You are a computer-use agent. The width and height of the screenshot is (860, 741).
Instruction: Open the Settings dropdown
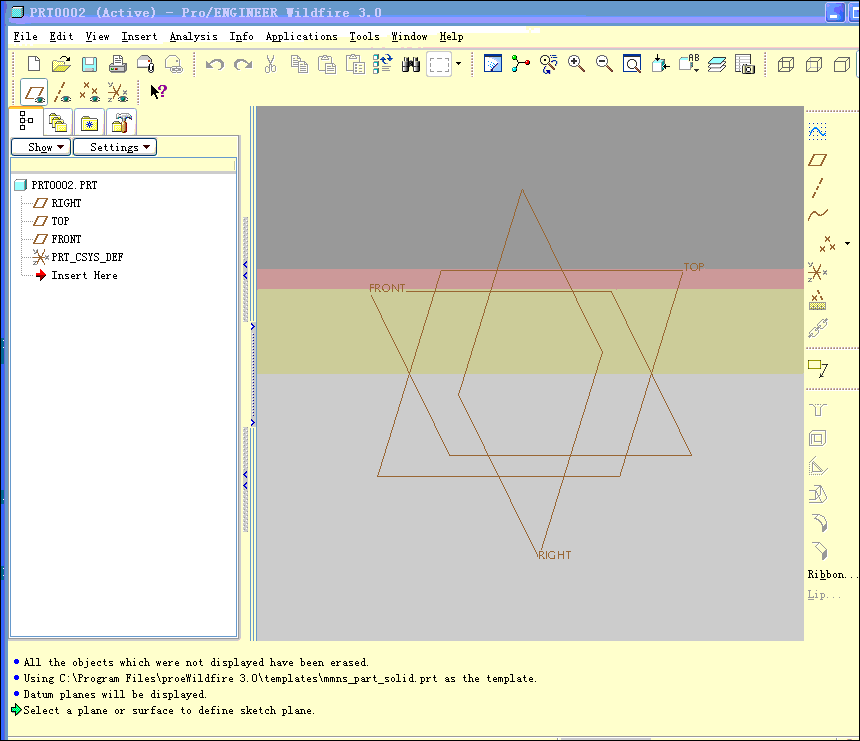[115, 147]
